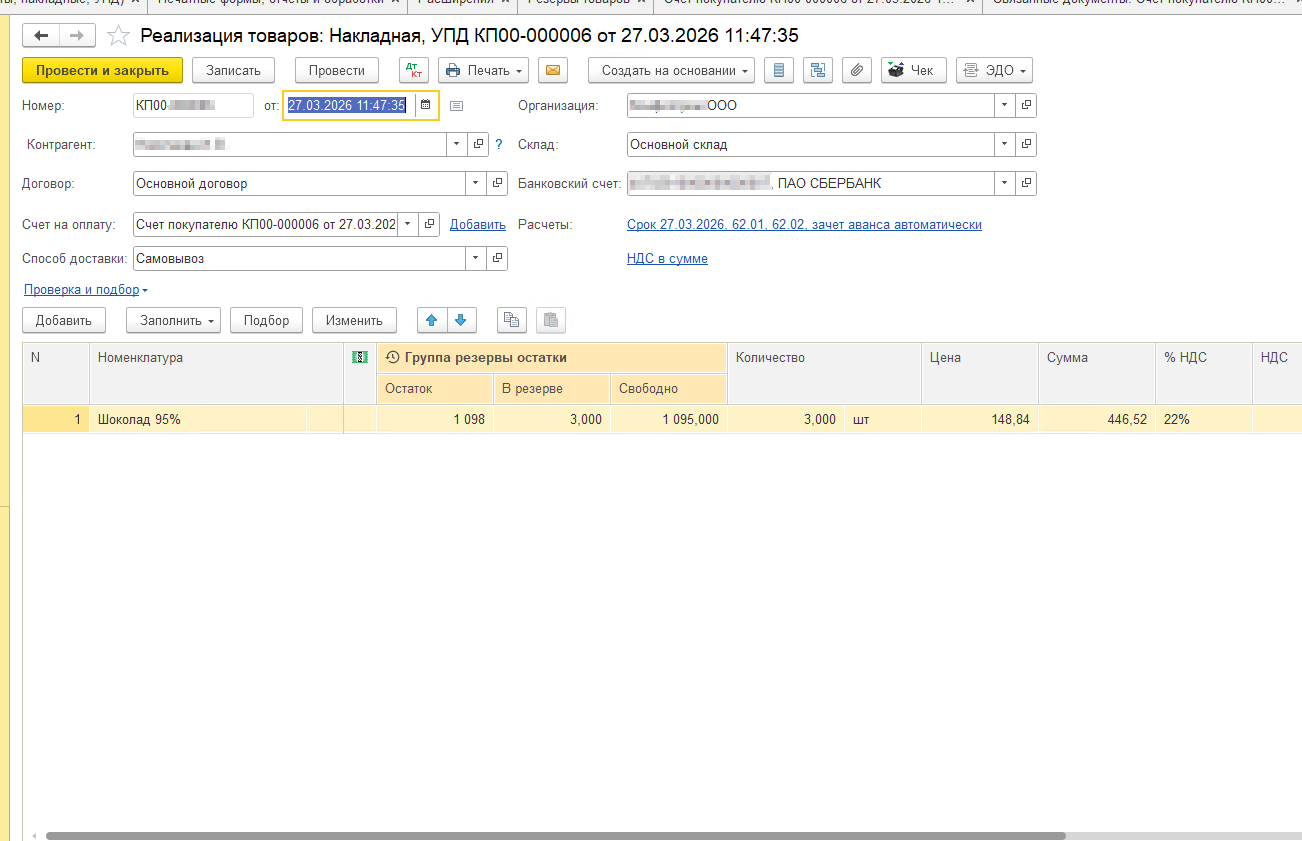Open calendar picker in the date field

[425, 105]
